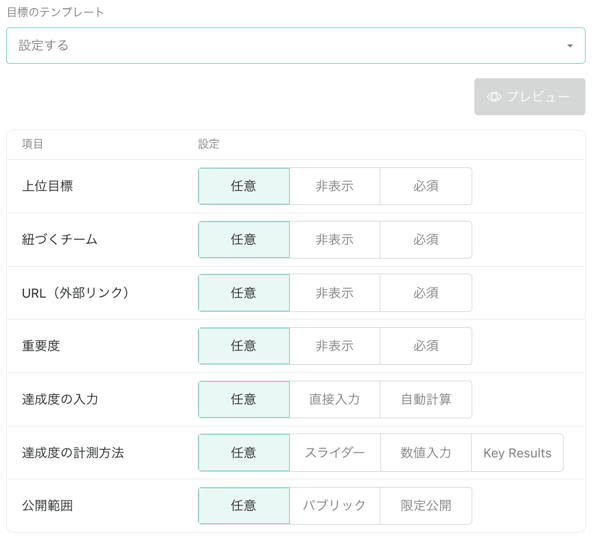Click the プレビュー button
The image size is (600, 550).
pos(529,97)
